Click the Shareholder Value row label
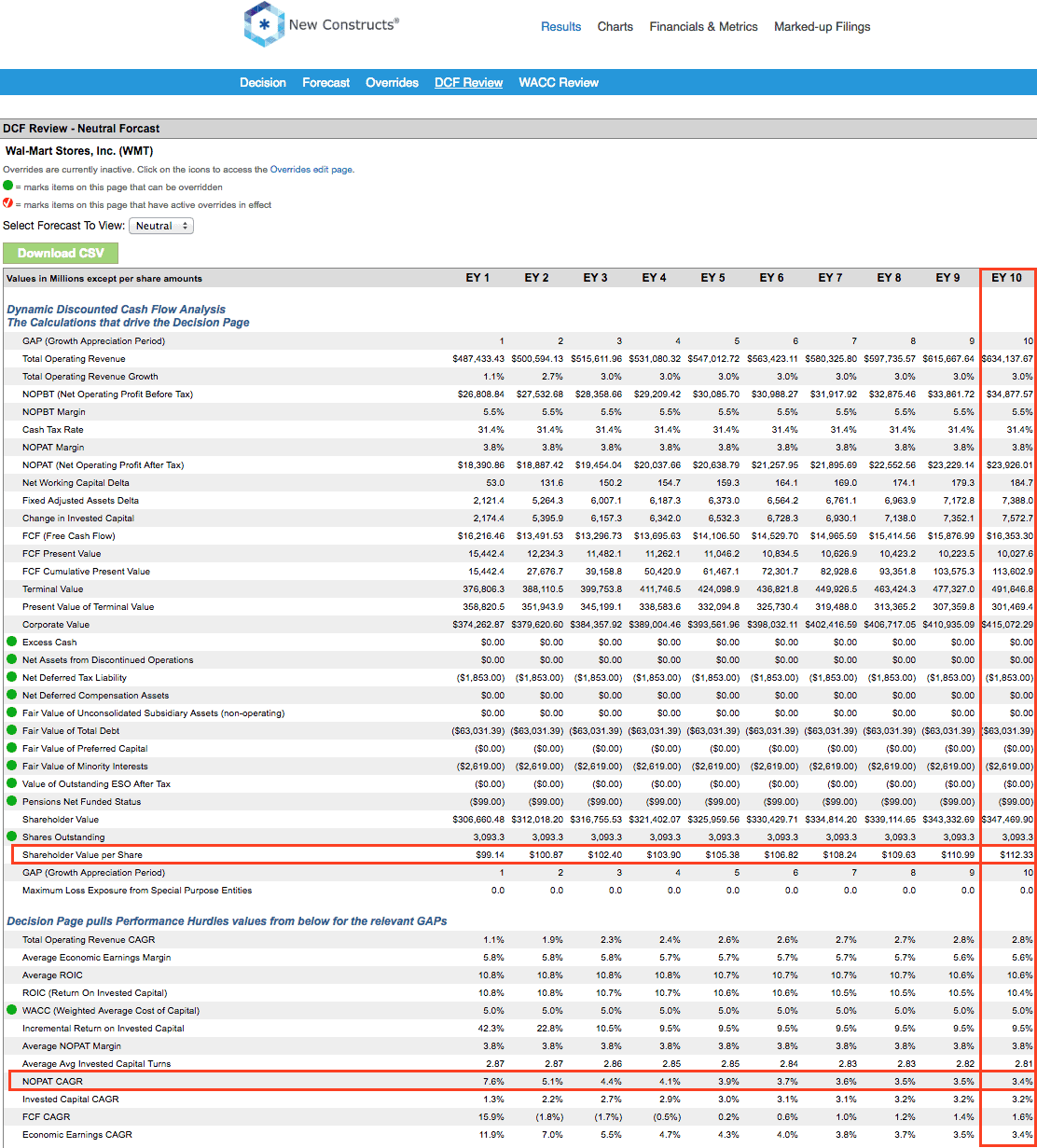This screenshot has width=1037, height=1148. (x=61, y=819)
